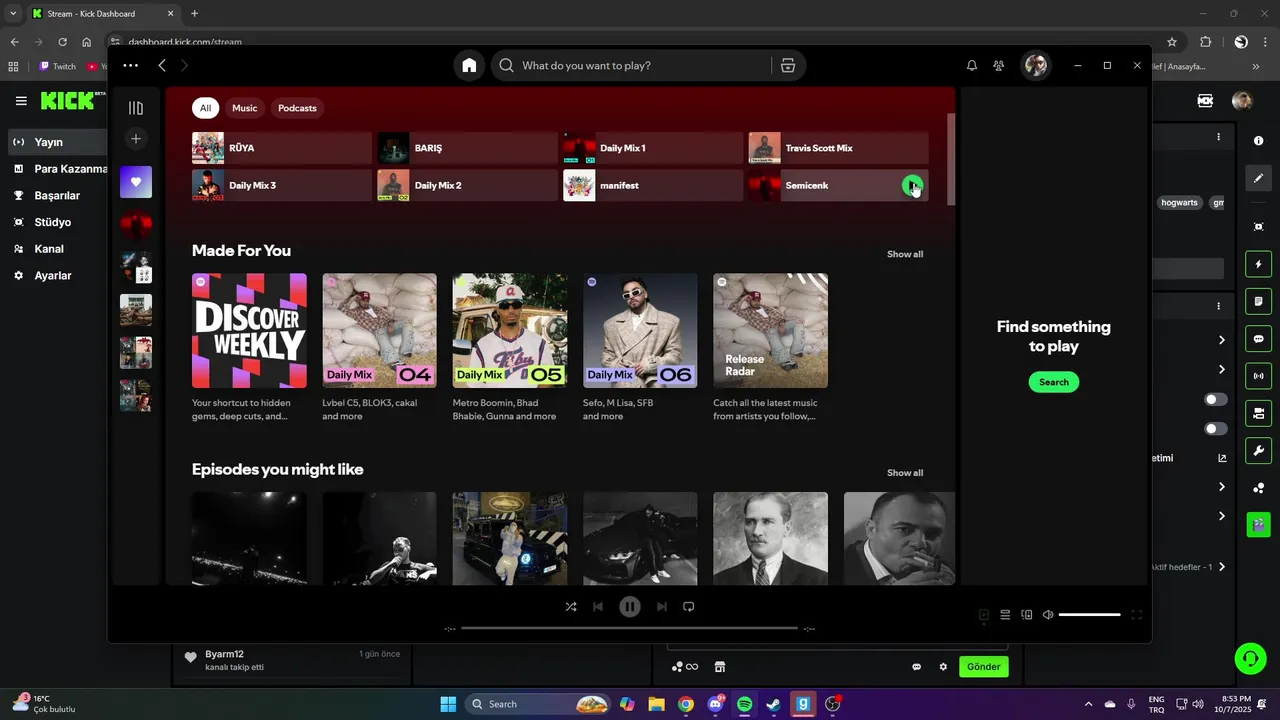The width and height of the screenshot is (1280, 720).
Task: Click the Kick info icon in right toolbar
Action: click(x=1259, y=141)
